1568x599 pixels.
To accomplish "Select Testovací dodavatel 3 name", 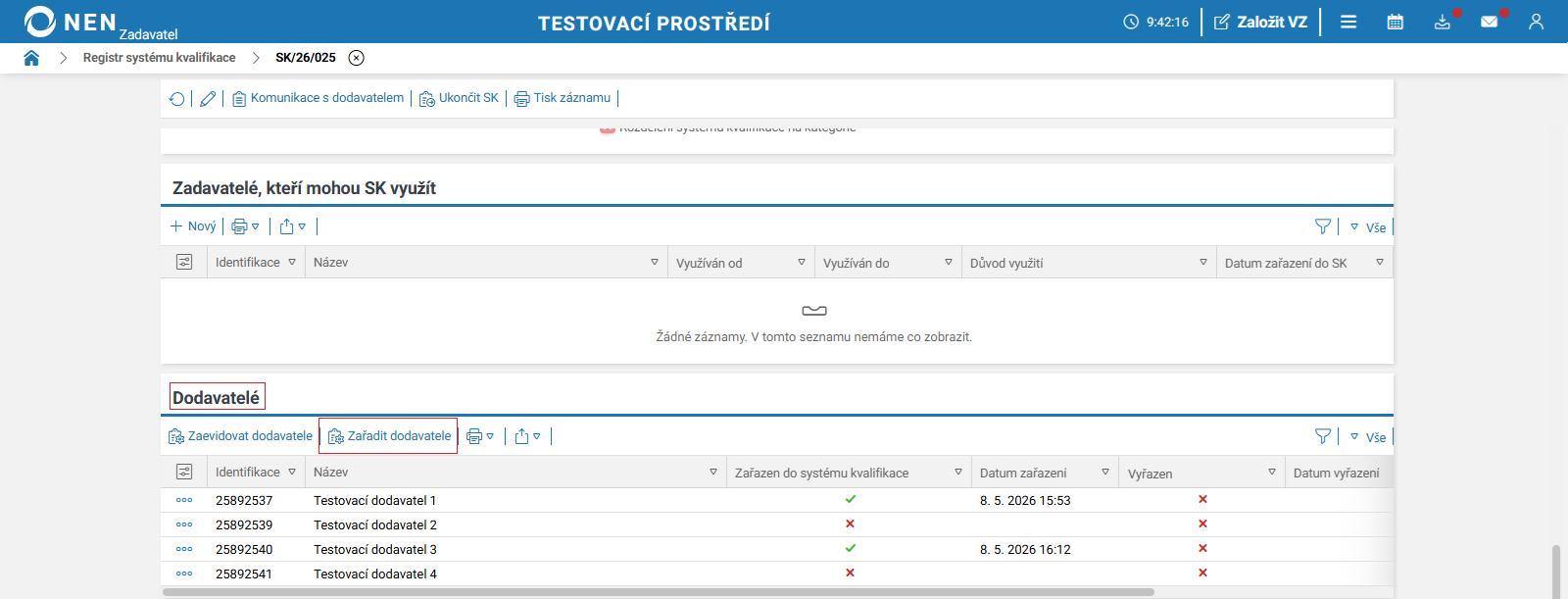I will coord(374,549).
